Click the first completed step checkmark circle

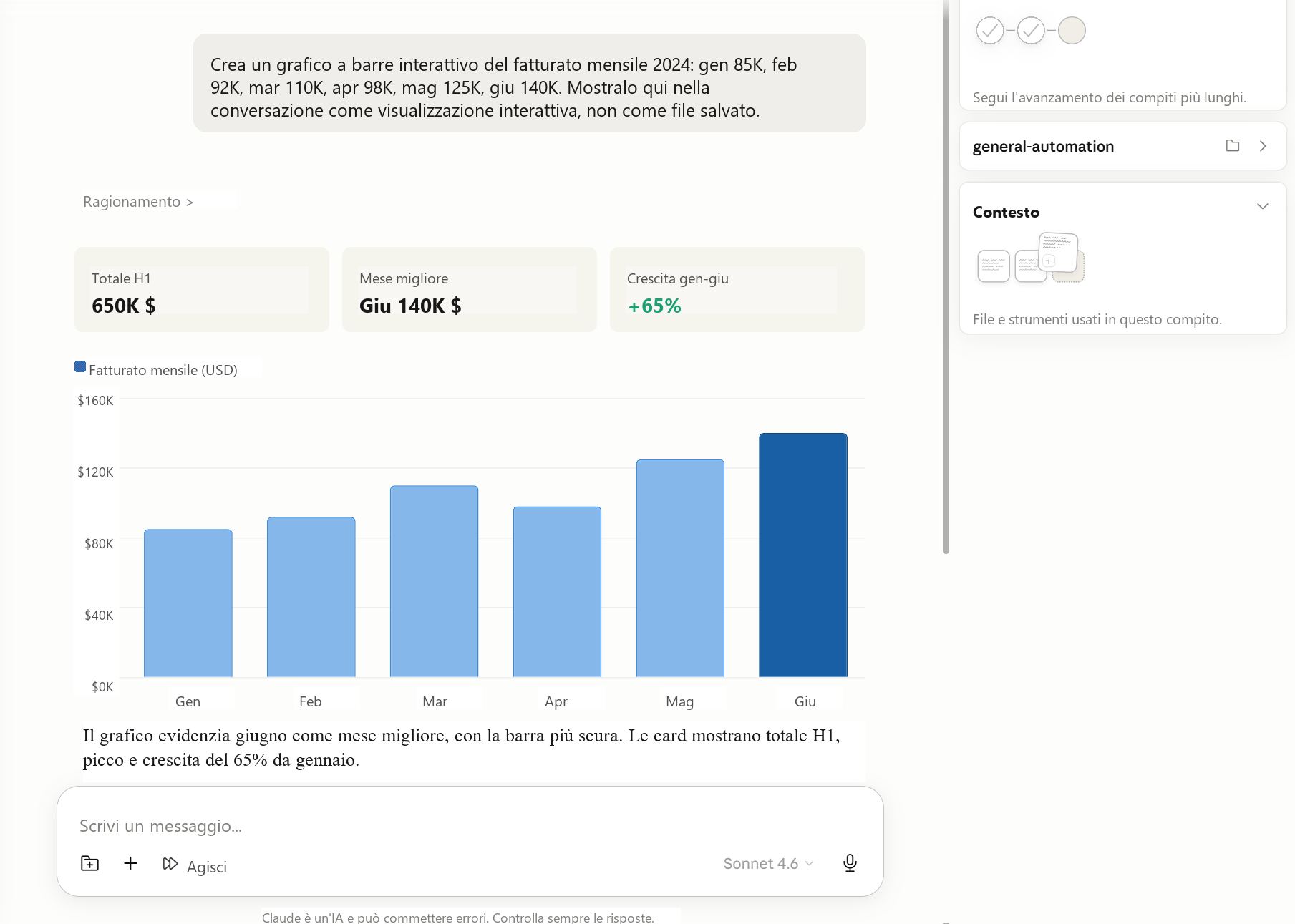point(990,31)
